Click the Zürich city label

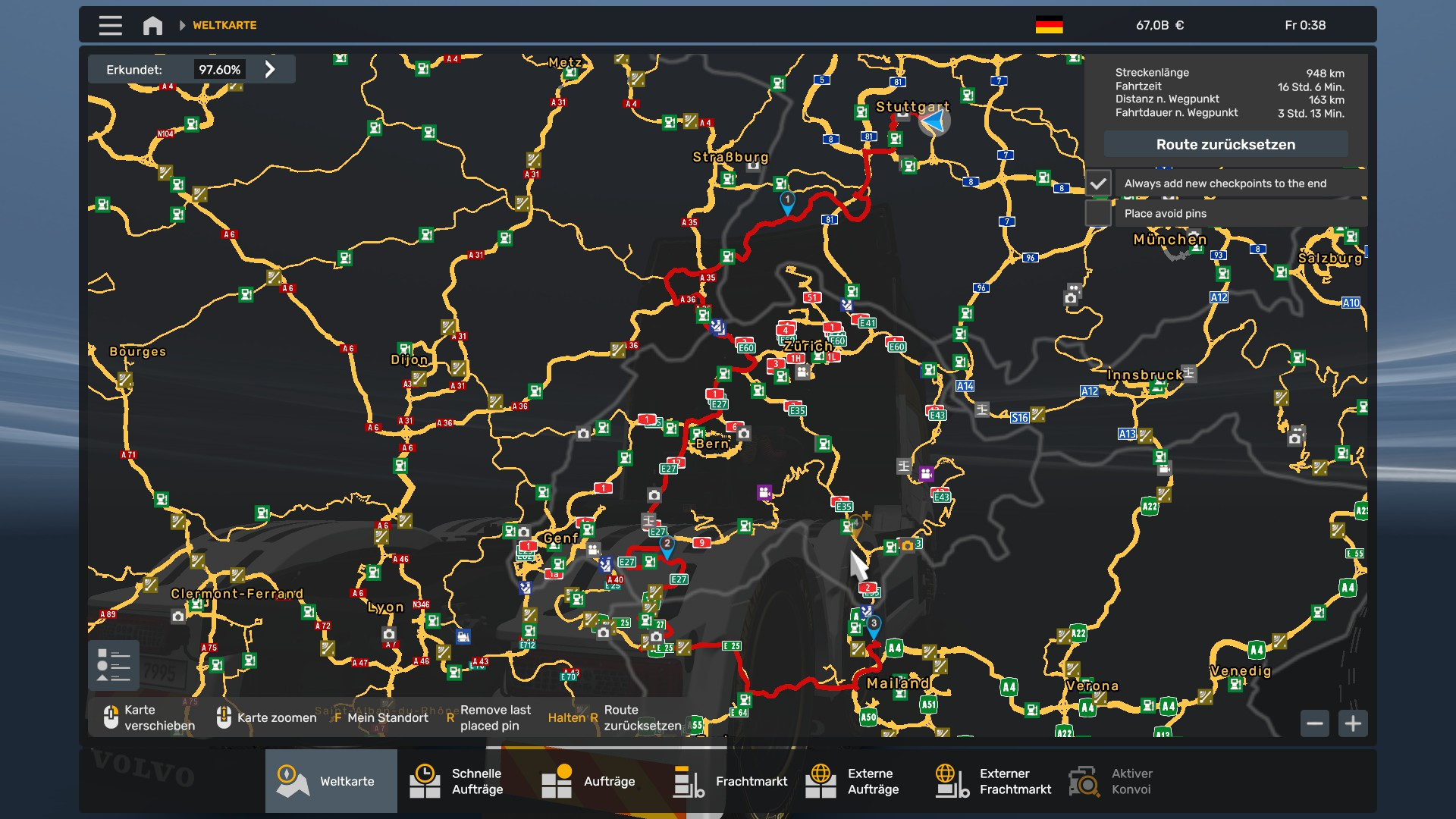pyautogui.click(x=808, y=346)
